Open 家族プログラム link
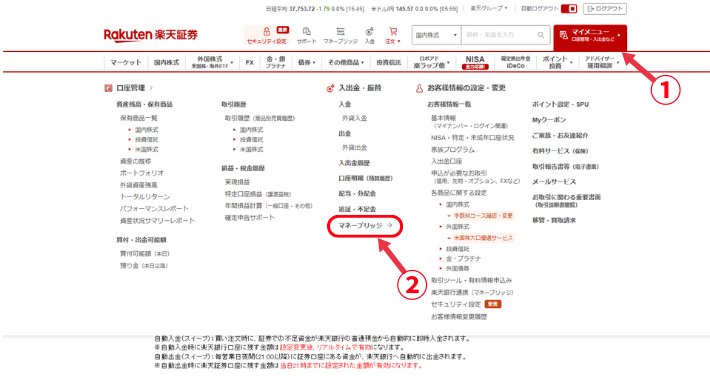 tap(453, 149)
